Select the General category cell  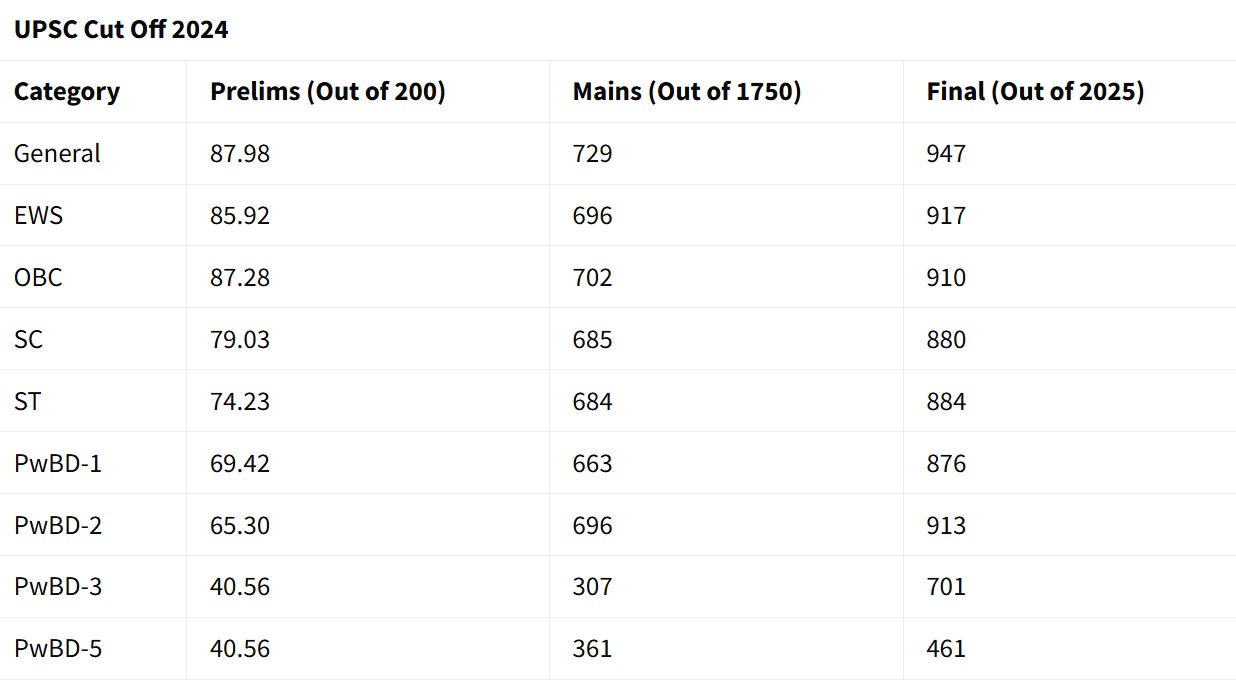[57, 154]
